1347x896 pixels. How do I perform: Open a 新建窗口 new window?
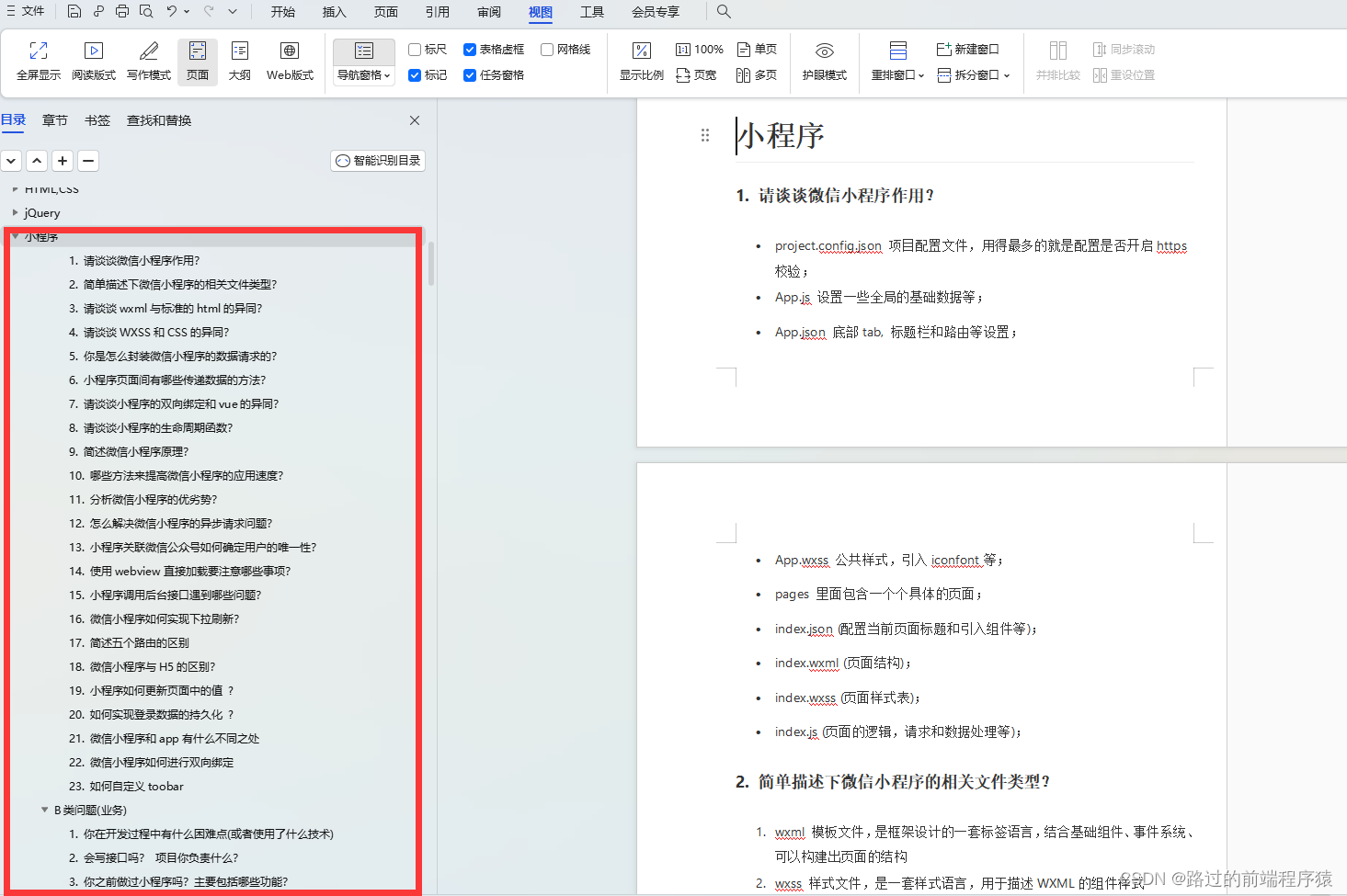click(x=967, y=49)
